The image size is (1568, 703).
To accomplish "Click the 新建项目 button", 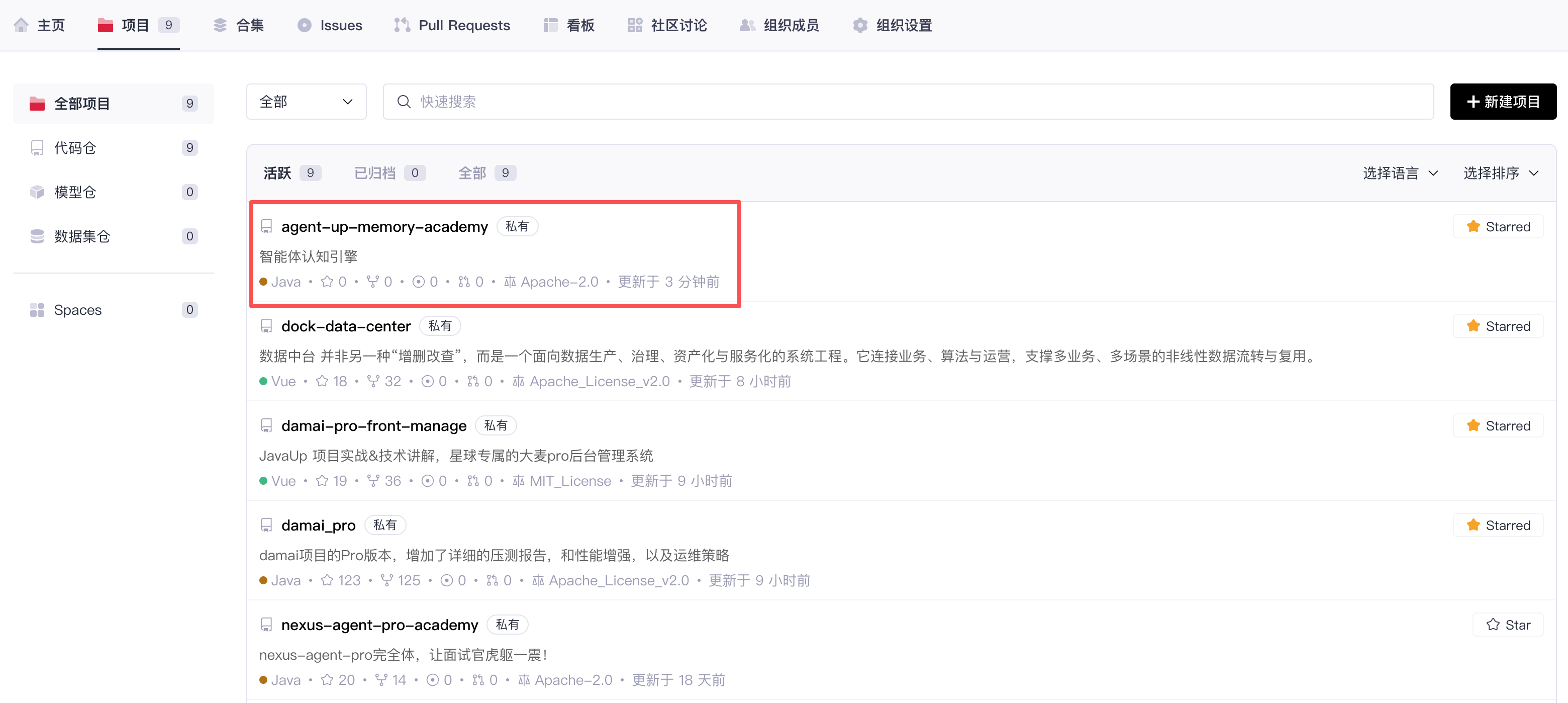I will [1503, 102].
